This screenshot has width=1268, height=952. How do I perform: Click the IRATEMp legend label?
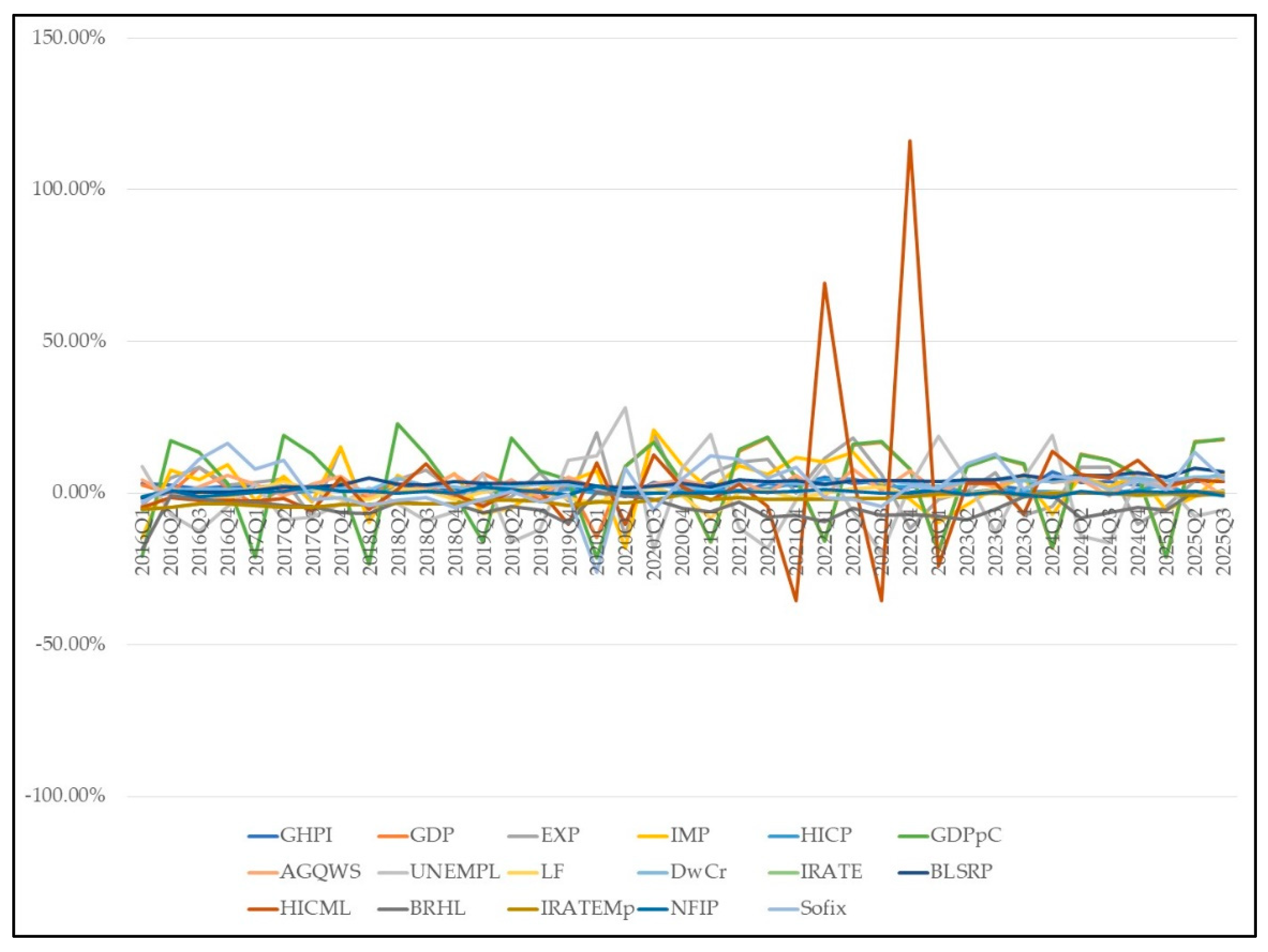click(587, 909)
